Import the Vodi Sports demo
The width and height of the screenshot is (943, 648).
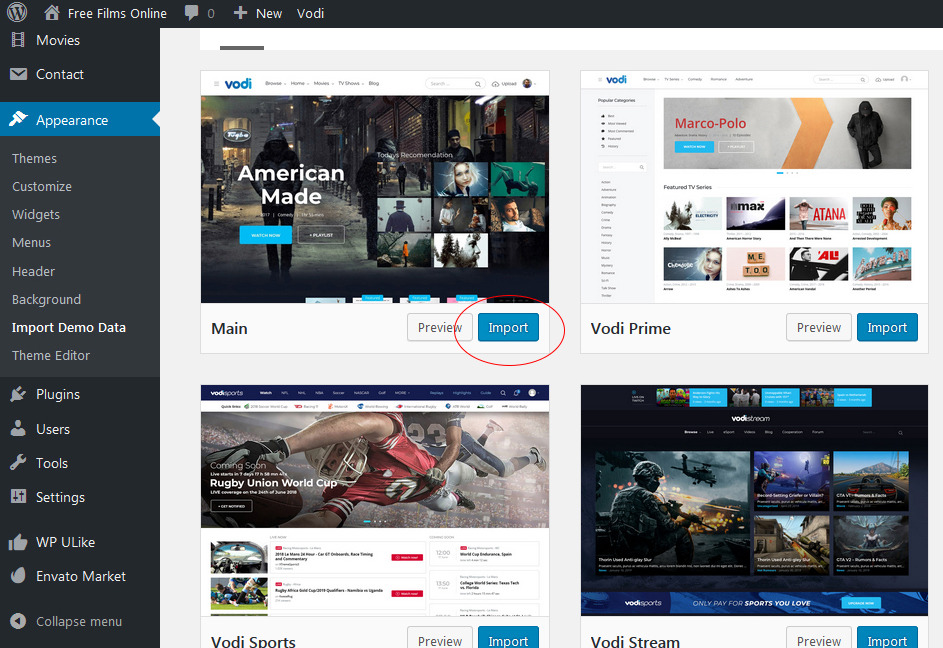[508, 638]
